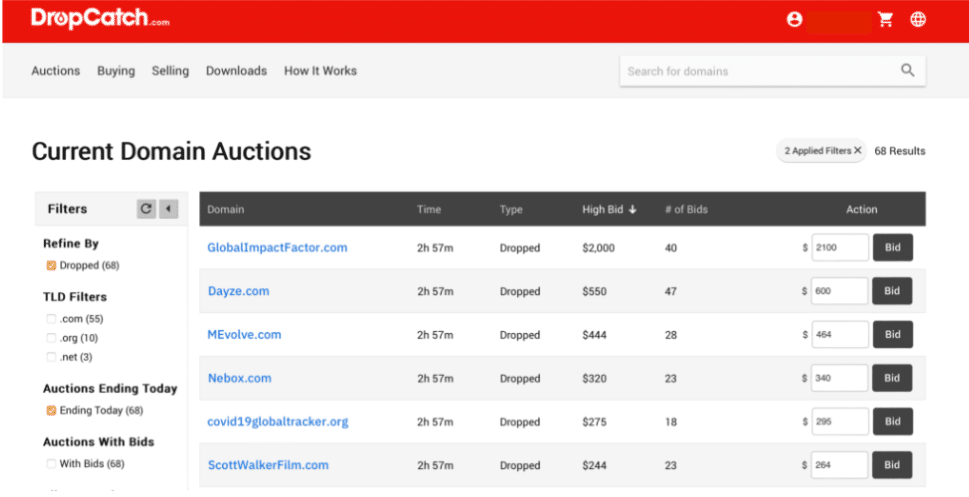Open Dayze.com auction link
The height and width of the screenshot is (497, 969).
click(x=239, y=291)
